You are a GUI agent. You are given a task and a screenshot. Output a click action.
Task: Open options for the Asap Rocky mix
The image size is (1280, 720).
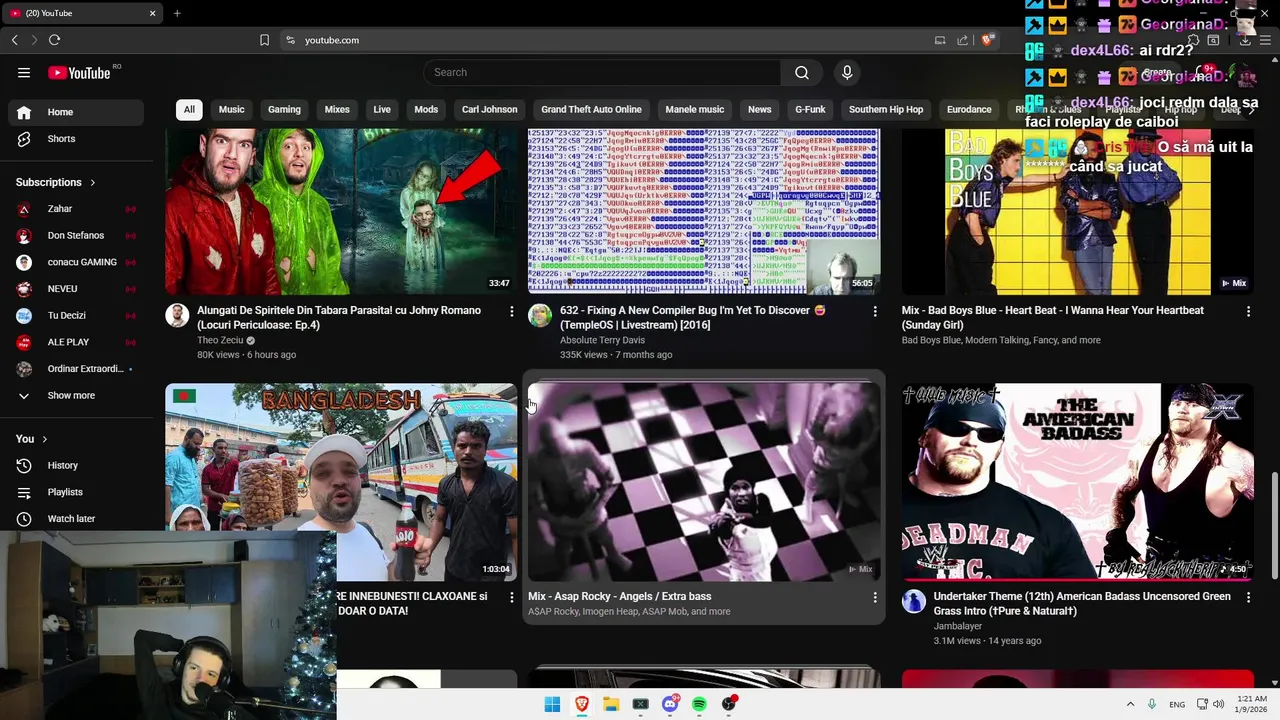coord(875,597)
